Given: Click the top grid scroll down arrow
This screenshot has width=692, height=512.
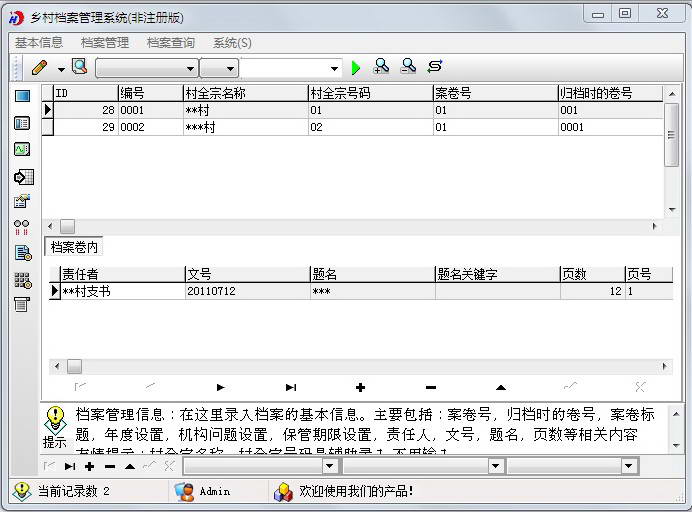Looking at the screenshot, I should point(672,209).
